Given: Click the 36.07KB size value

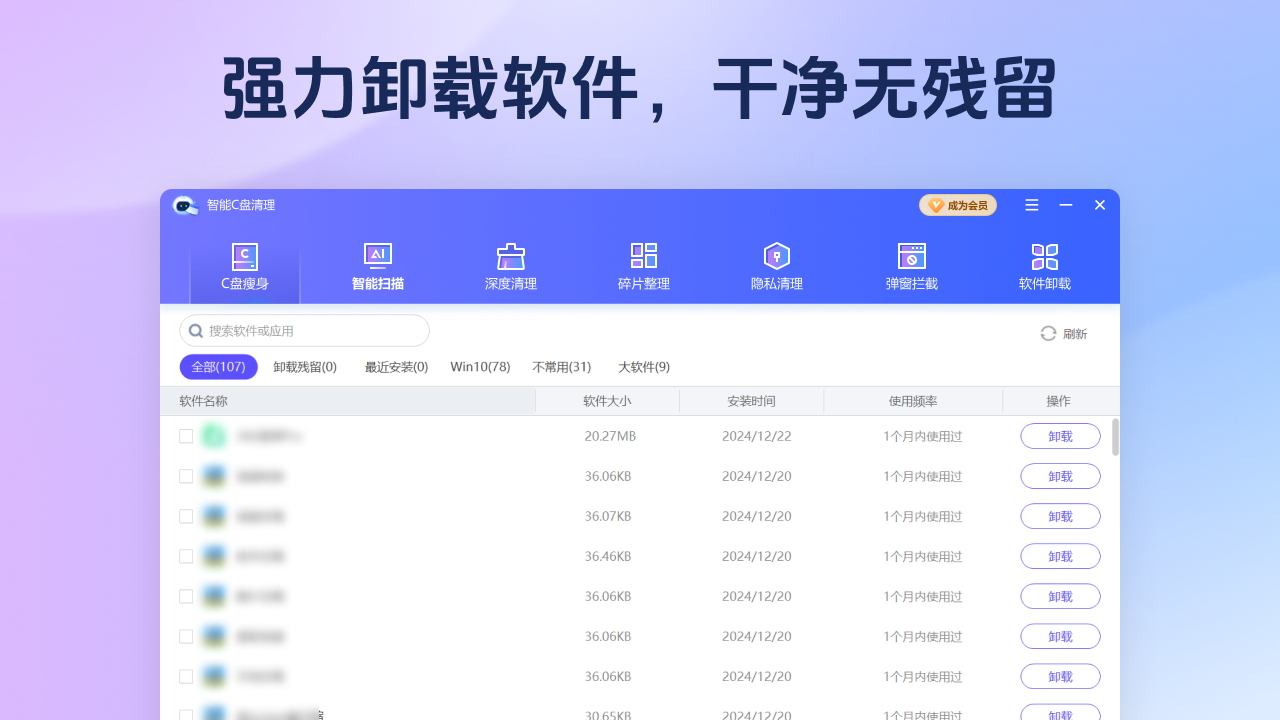Looking at the screenshot, I should pyautogui.click(x=608, y=516).
